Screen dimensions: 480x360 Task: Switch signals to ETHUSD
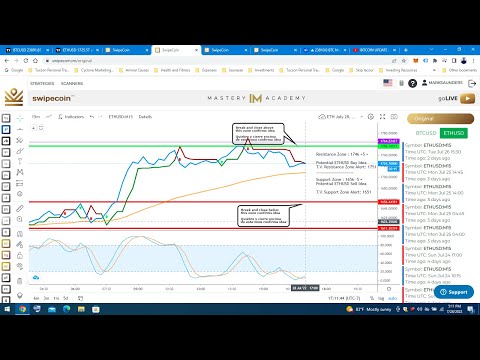(x=454, y=133)
